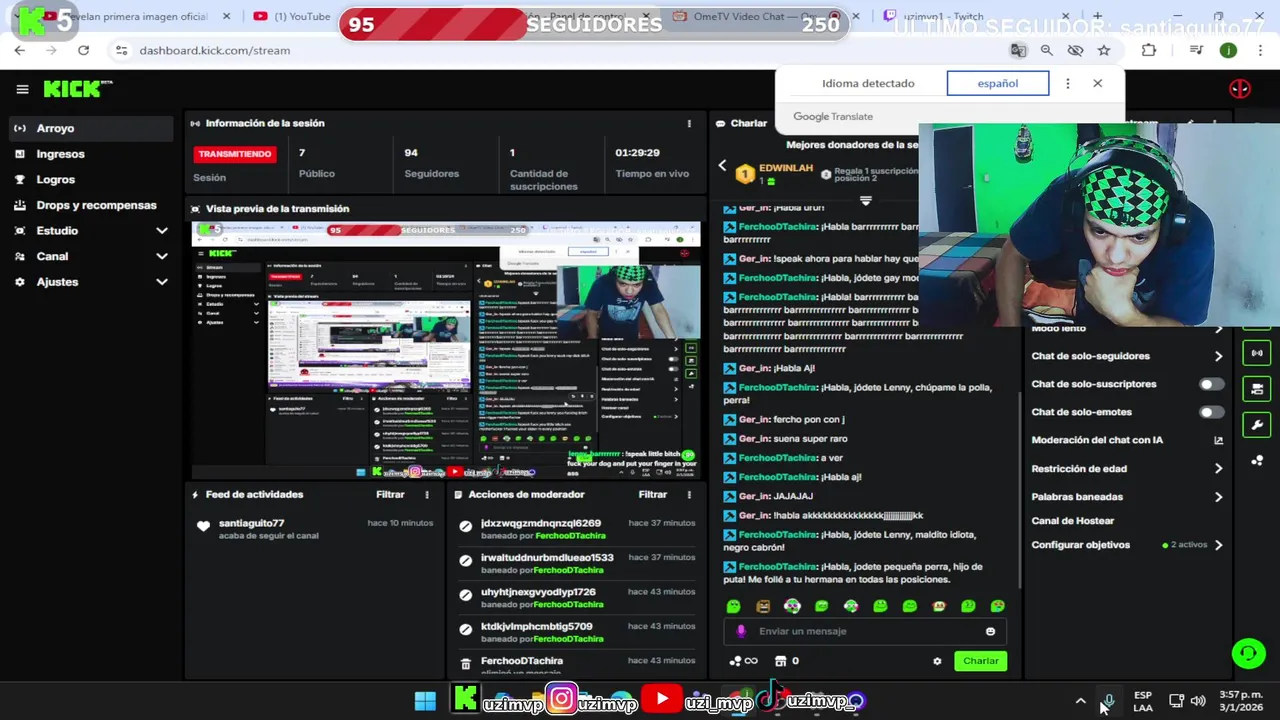Click banned user irwaltuddnurbmdlueao1533

(547, 557)
